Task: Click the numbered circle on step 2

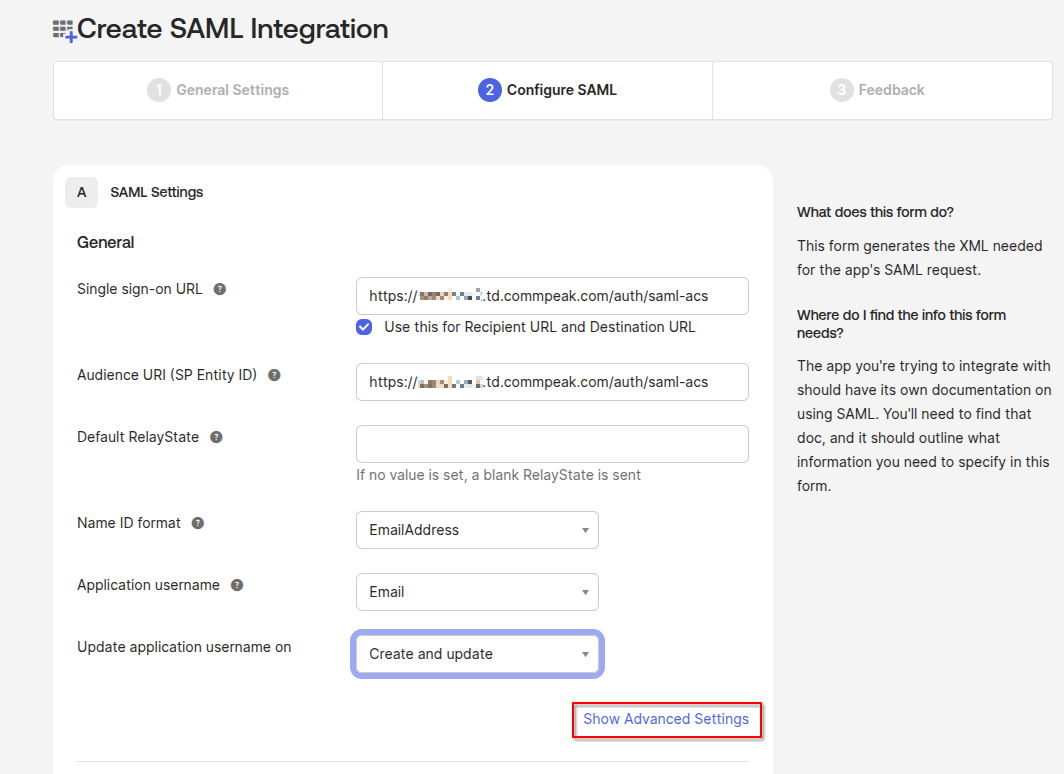Action: point(489,89)
